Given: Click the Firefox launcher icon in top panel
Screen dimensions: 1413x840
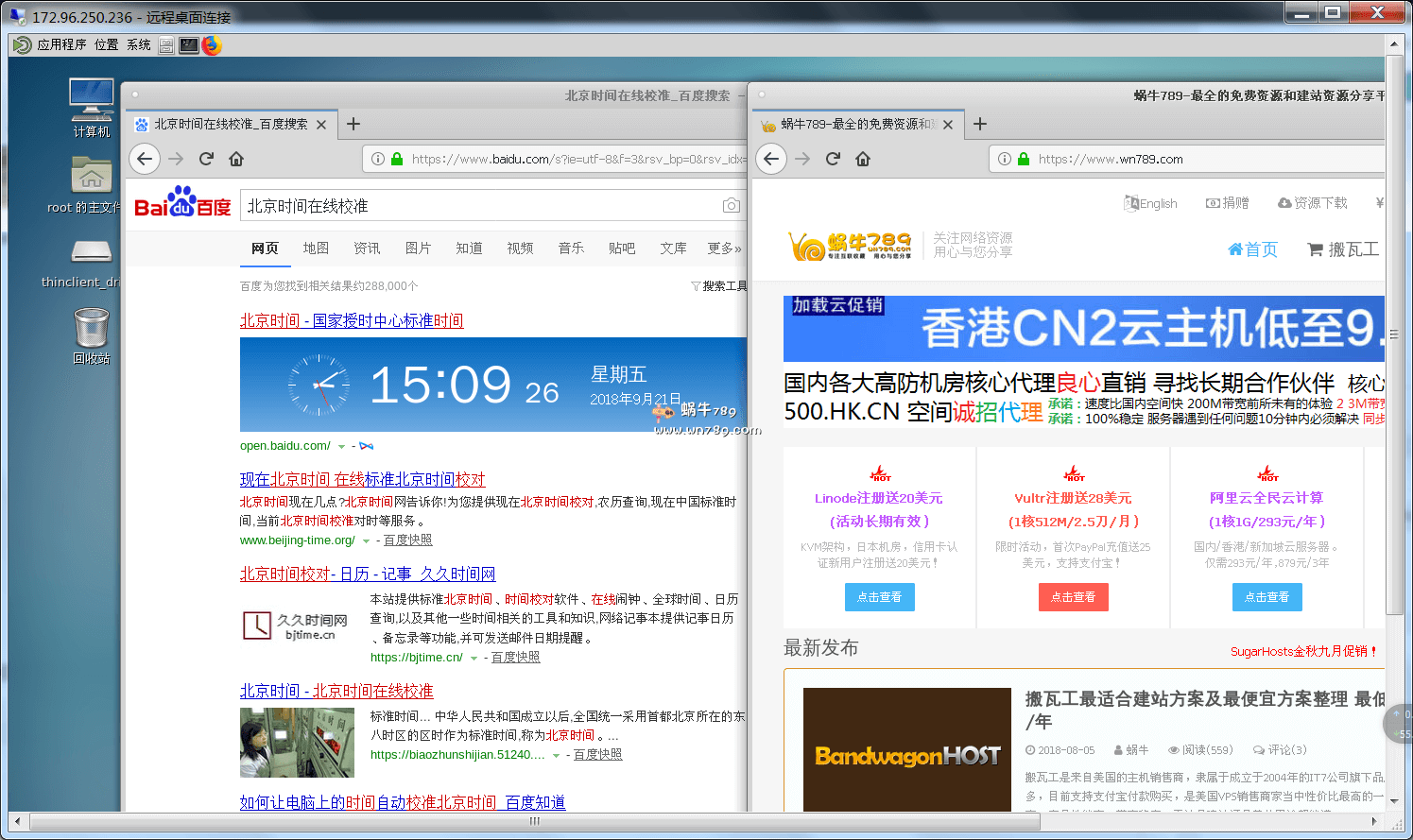Looking at the screenshot, I should [212, 45].
